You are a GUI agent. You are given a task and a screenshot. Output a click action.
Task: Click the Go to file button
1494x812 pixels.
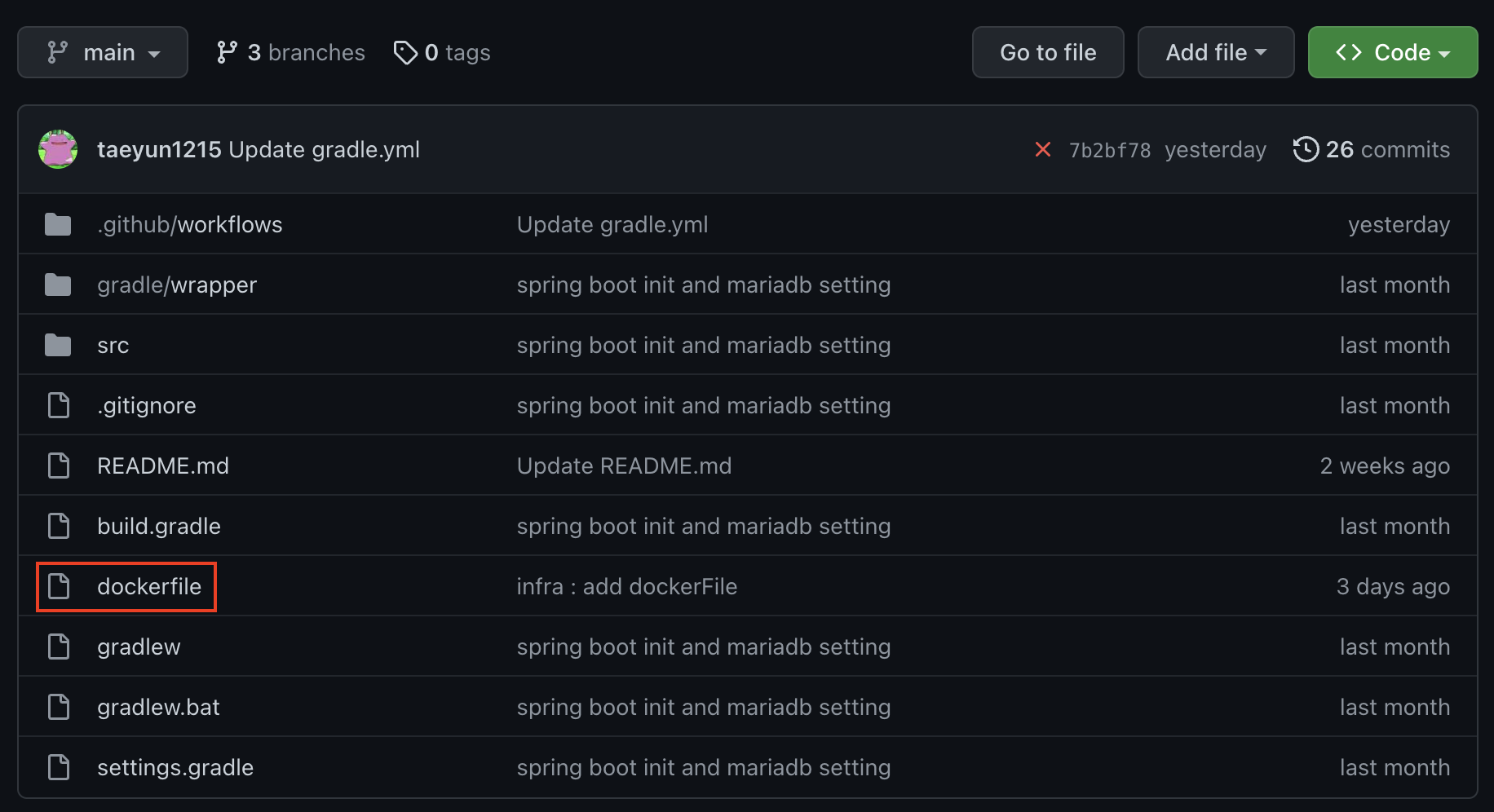pyautogui.click(x=1048, y=52)
